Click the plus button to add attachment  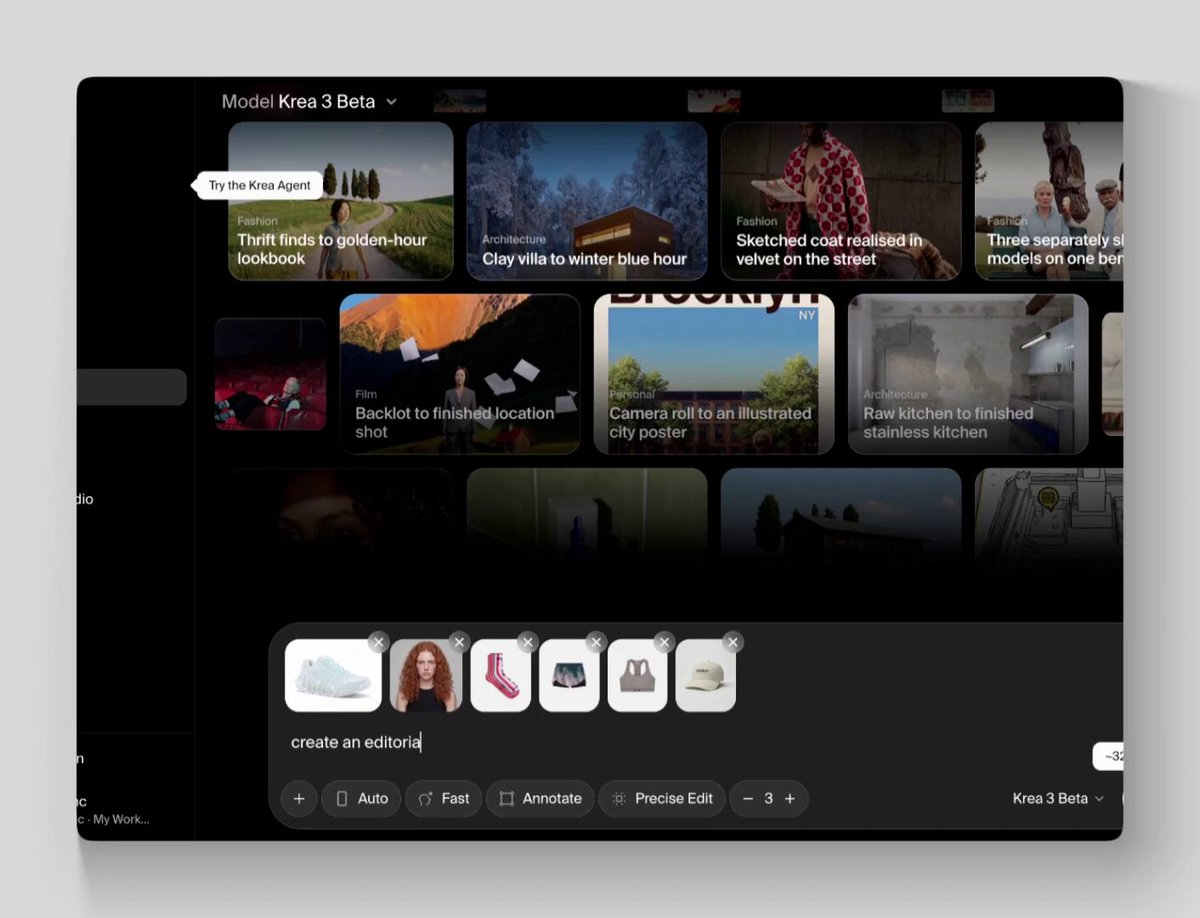coord(298,798)
